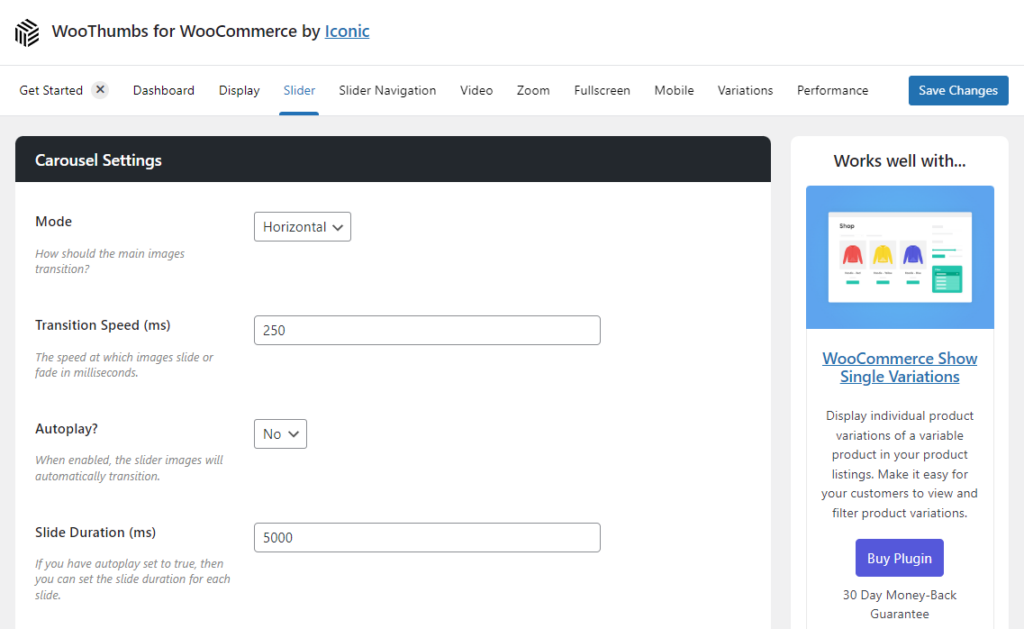This screenshot has height=629, width=1024.
Task: Open the Variations tab
Action: 745,90
